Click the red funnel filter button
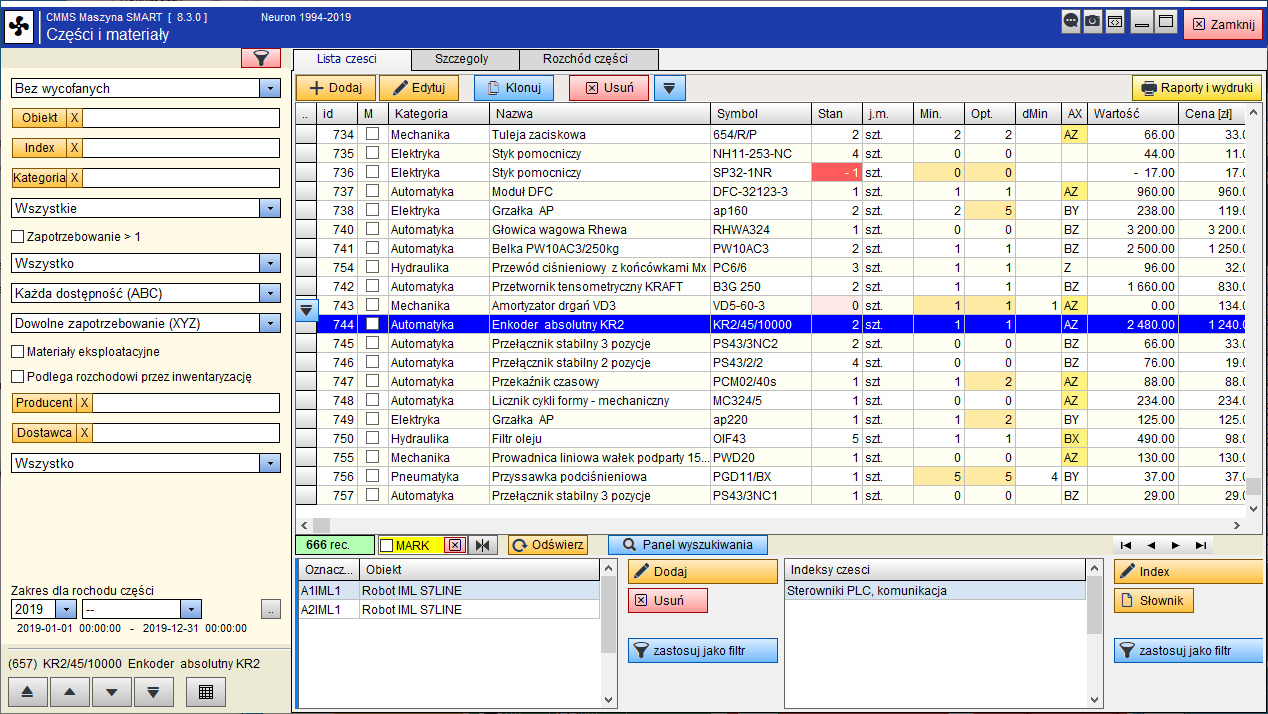This screenshot has width=1268, height=714. 261,58
